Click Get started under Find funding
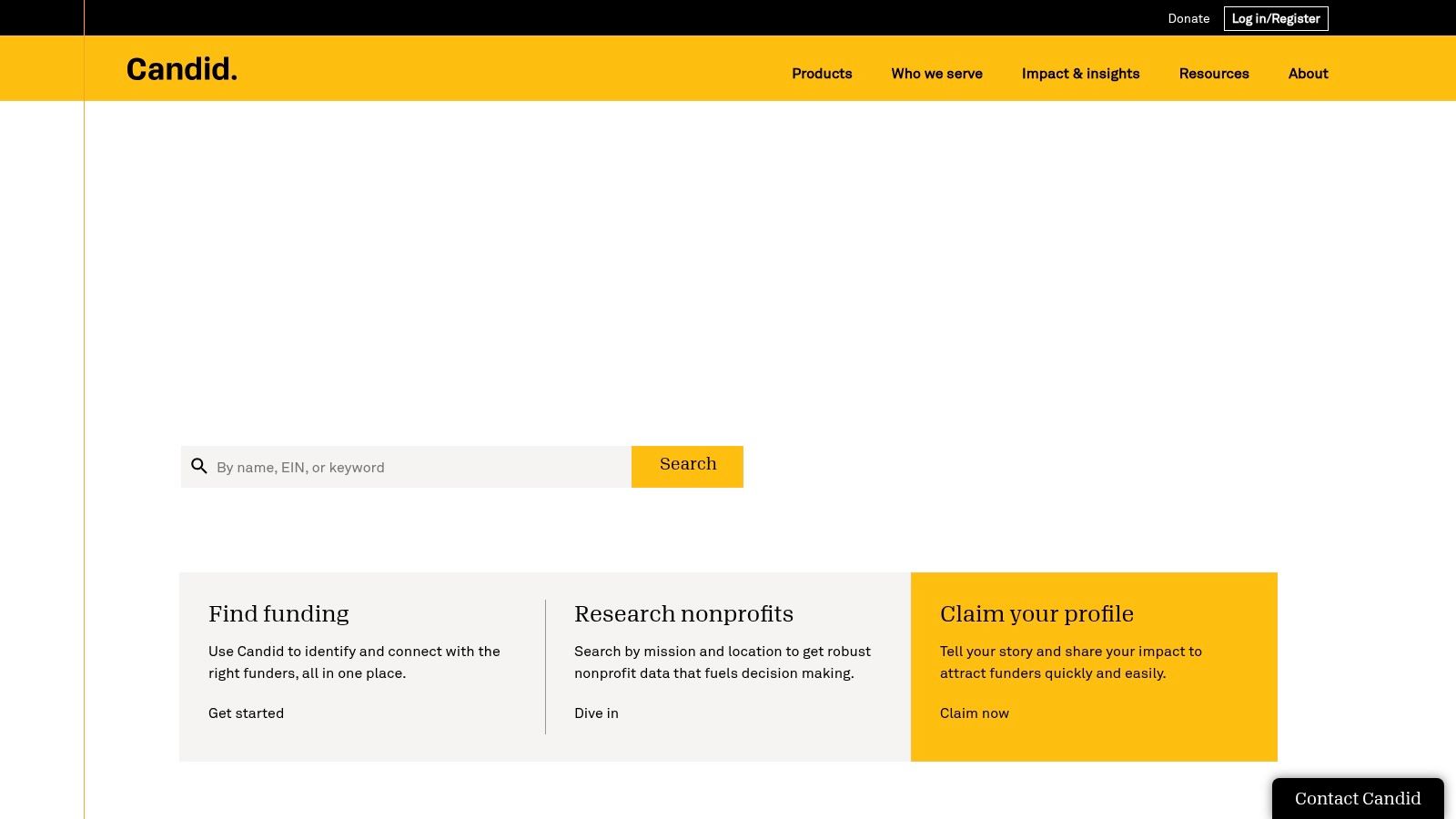 pyautogui.click(x=246, y=713)
